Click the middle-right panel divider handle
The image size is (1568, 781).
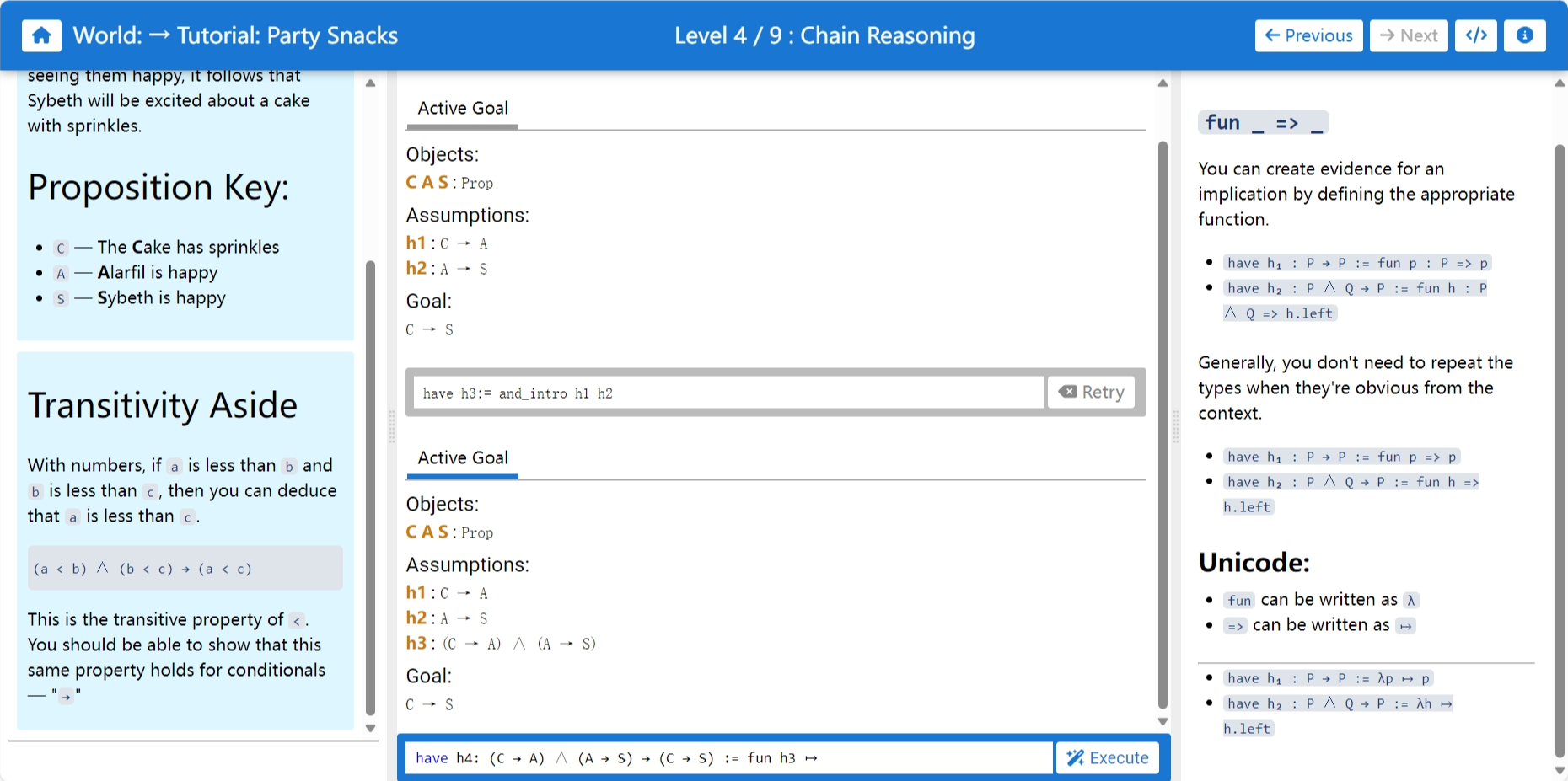pyautogui.click(x=1176, y=425)
